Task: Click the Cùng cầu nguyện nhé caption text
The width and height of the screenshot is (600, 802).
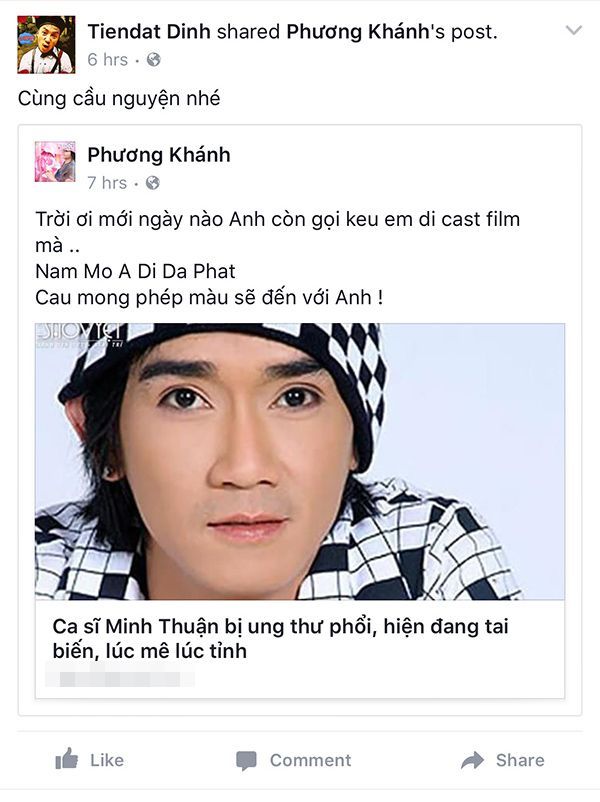Action: pos(119,99)
